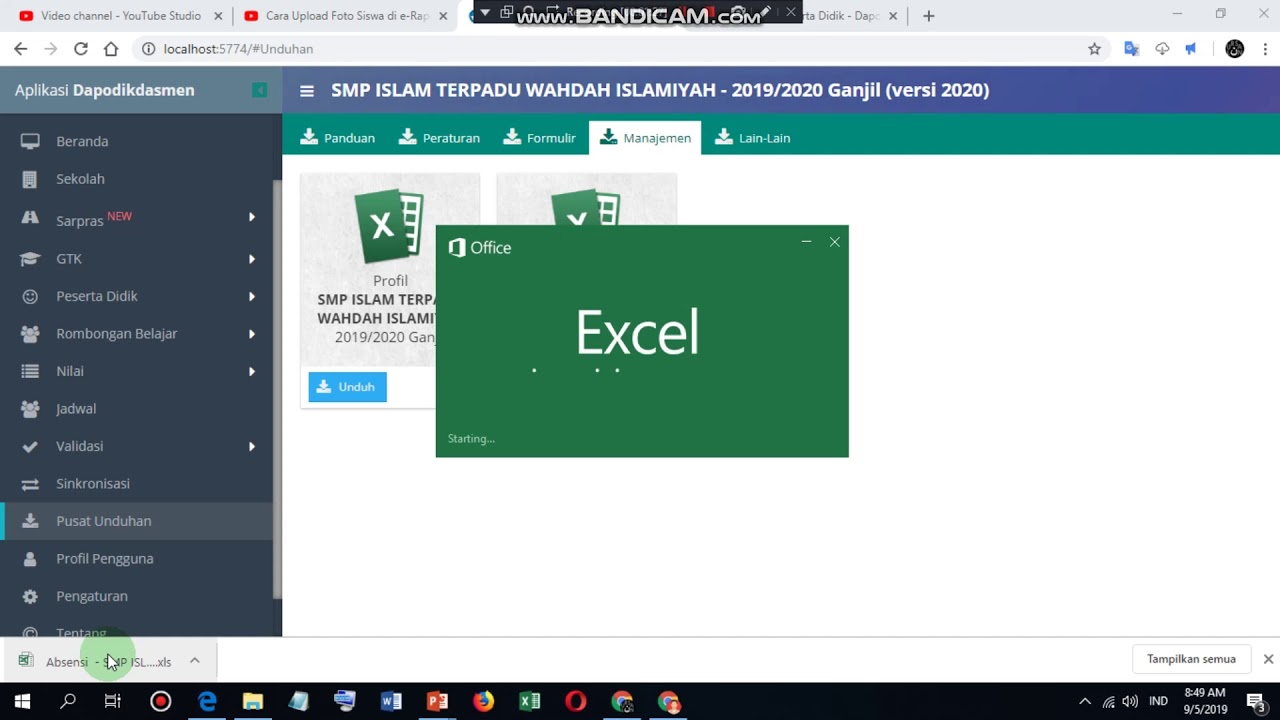Open PowerPoint from the taskbar
The width and height of the screenshot is (1280, 720).
click(437, 701)
